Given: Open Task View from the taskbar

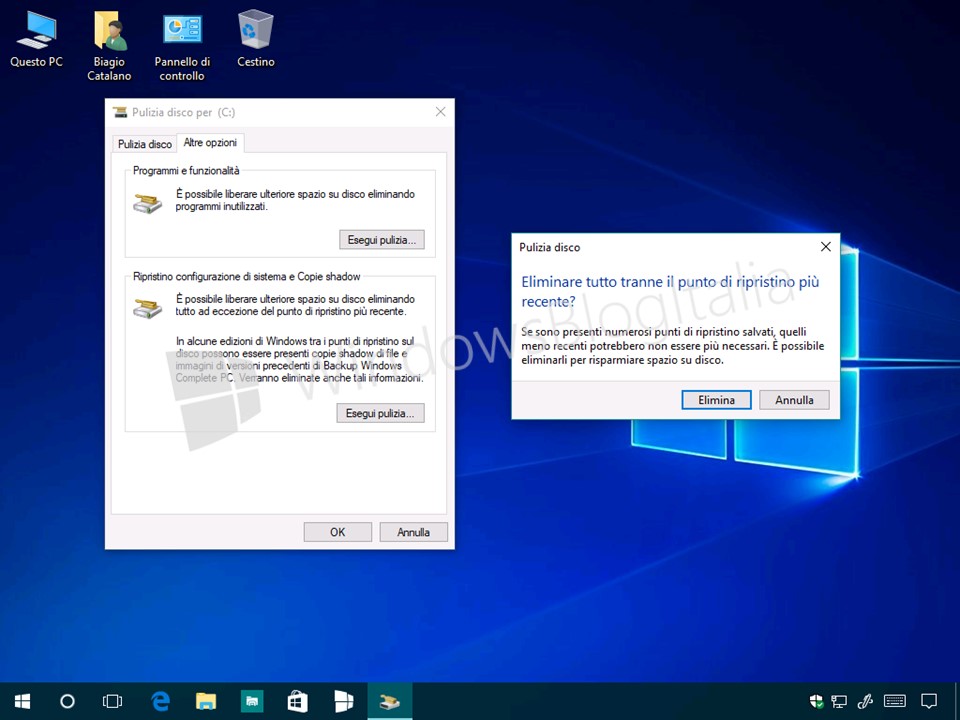Looking at the screenshot, I should click(113, 701).
